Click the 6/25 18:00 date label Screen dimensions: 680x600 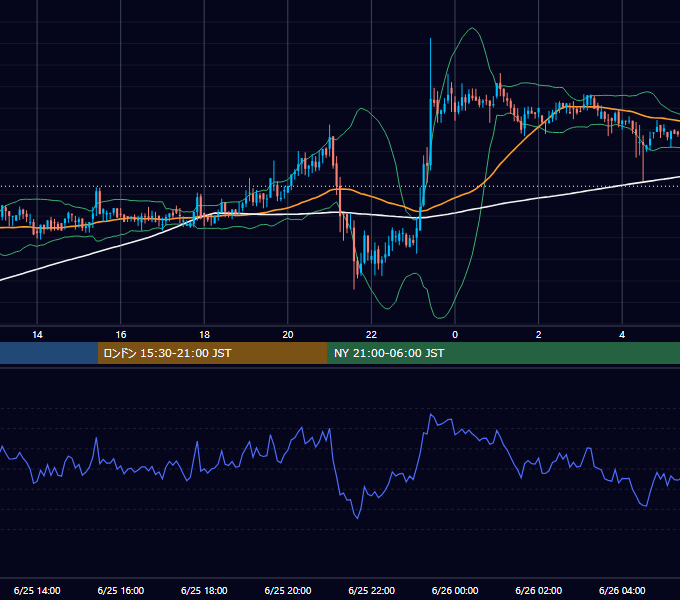click(x=204, y=590)
